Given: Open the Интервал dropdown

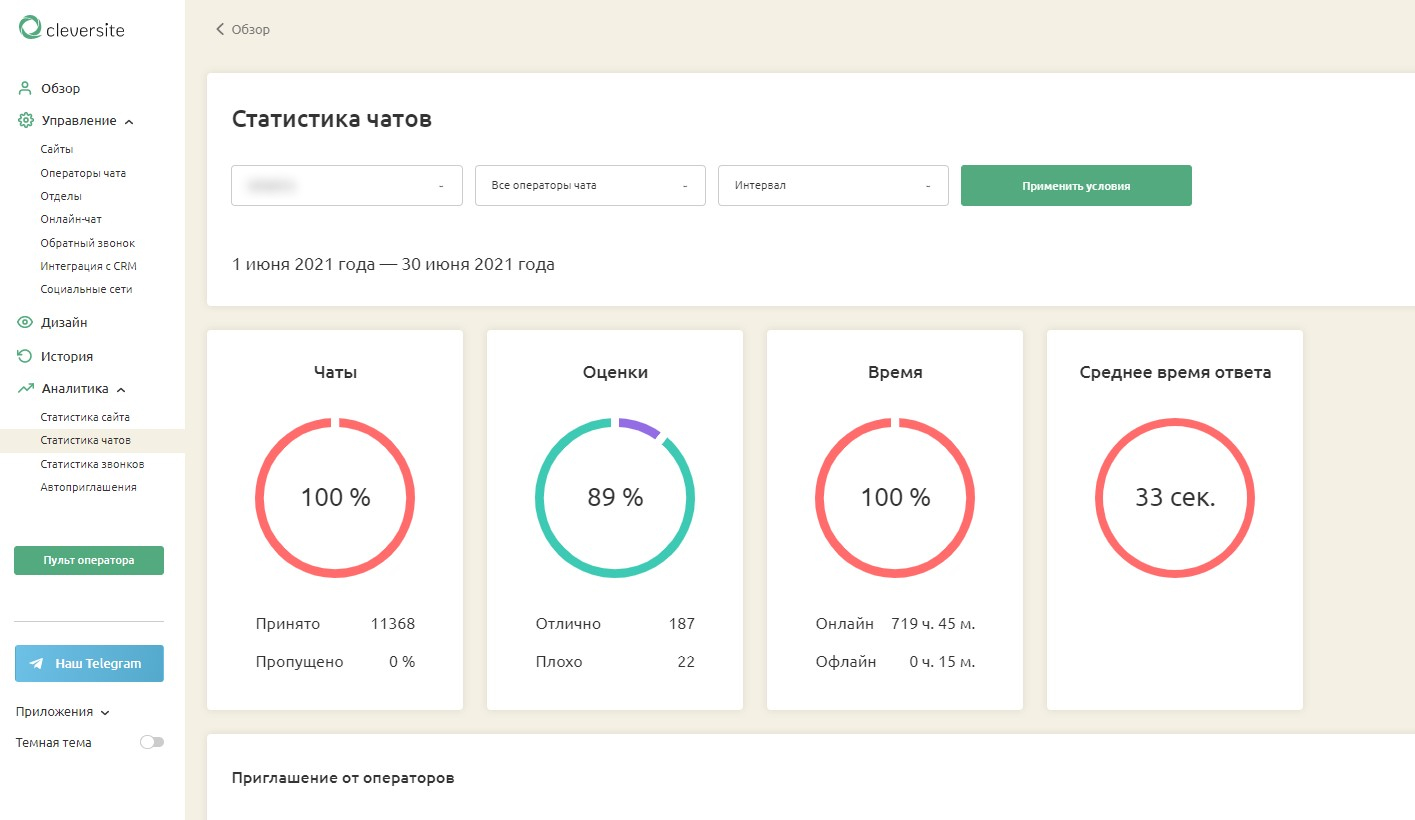Looking at the screenshot, I should [833, 186].
